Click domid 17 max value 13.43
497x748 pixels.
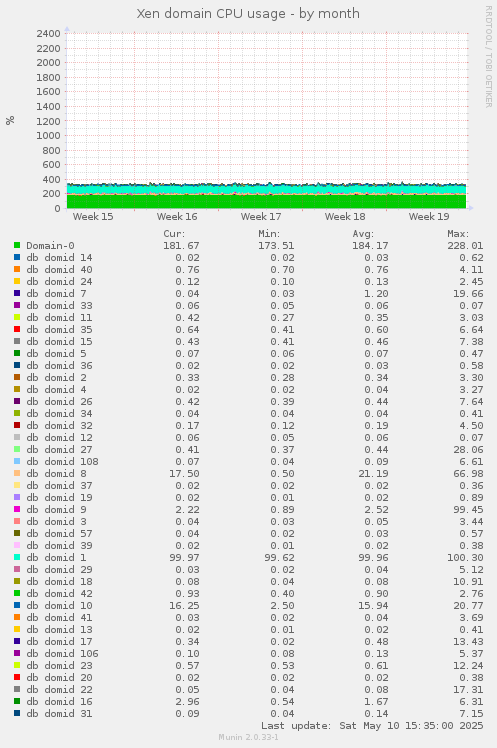click(x=468, y=642)
